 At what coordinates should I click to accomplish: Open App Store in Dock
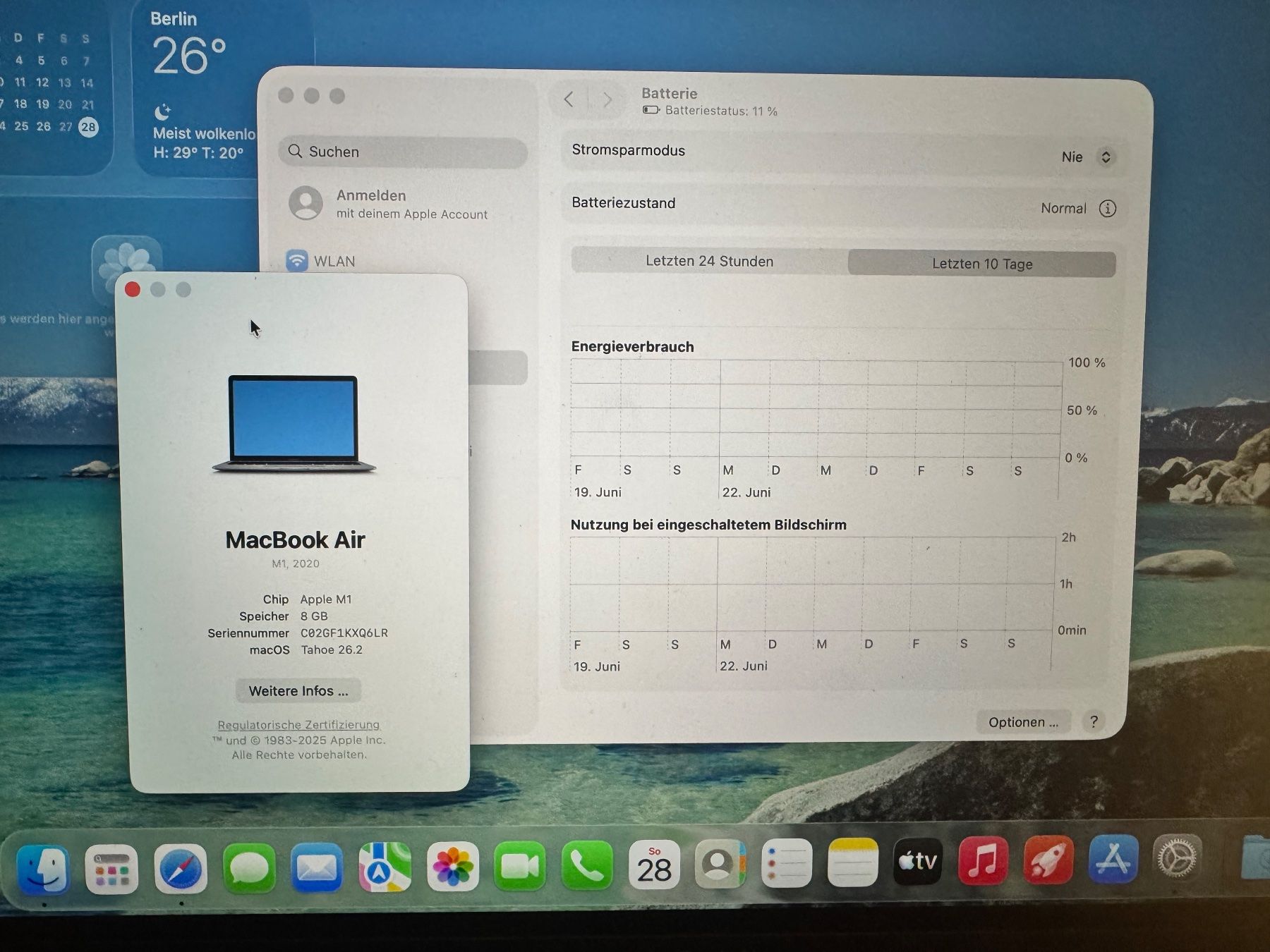click(1113, 859)
